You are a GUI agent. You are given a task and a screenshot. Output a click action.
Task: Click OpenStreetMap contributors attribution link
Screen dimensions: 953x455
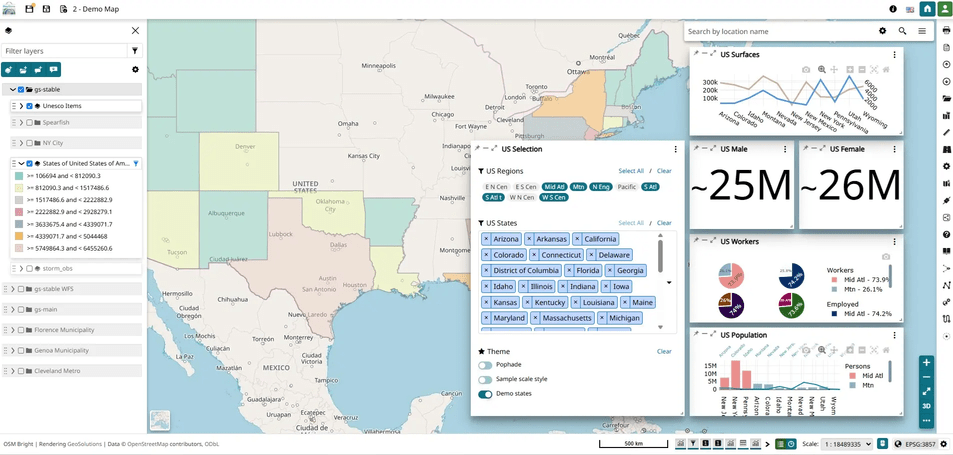click(x=165, y=444)
